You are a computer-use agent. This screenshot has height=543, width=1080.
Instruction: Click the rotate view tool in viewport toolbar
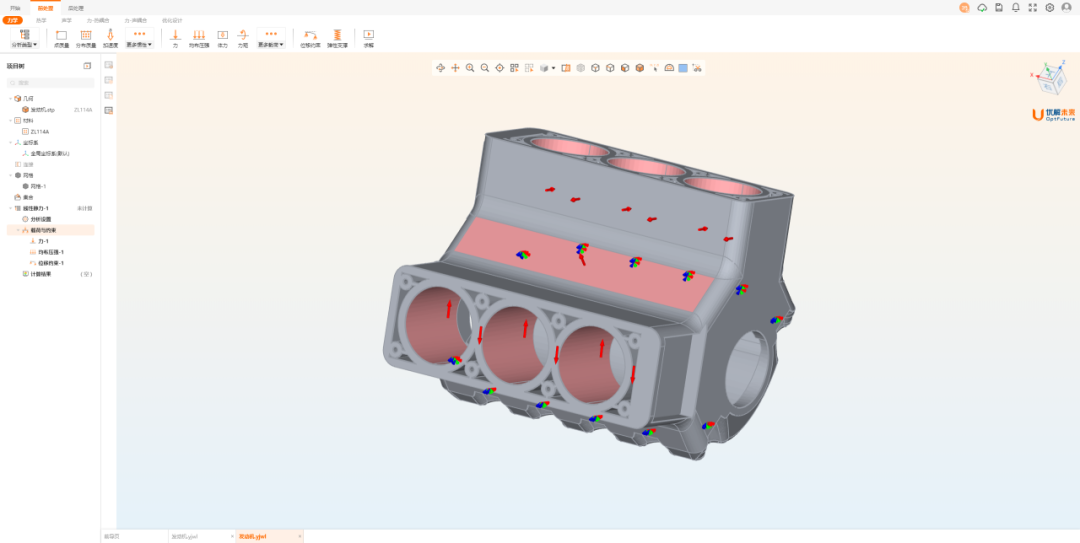[441, 68]
